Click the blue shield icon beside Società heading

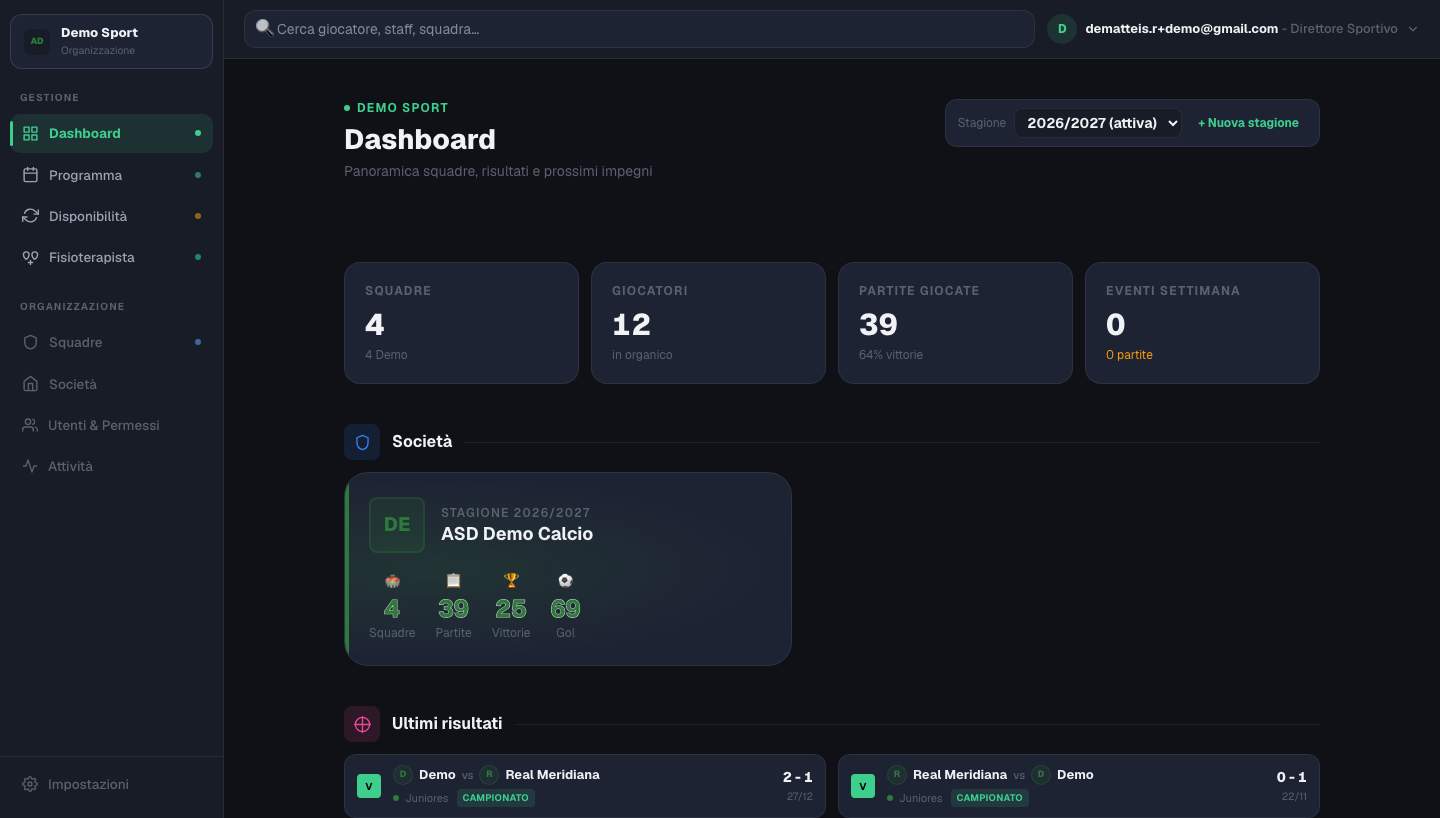362,442
